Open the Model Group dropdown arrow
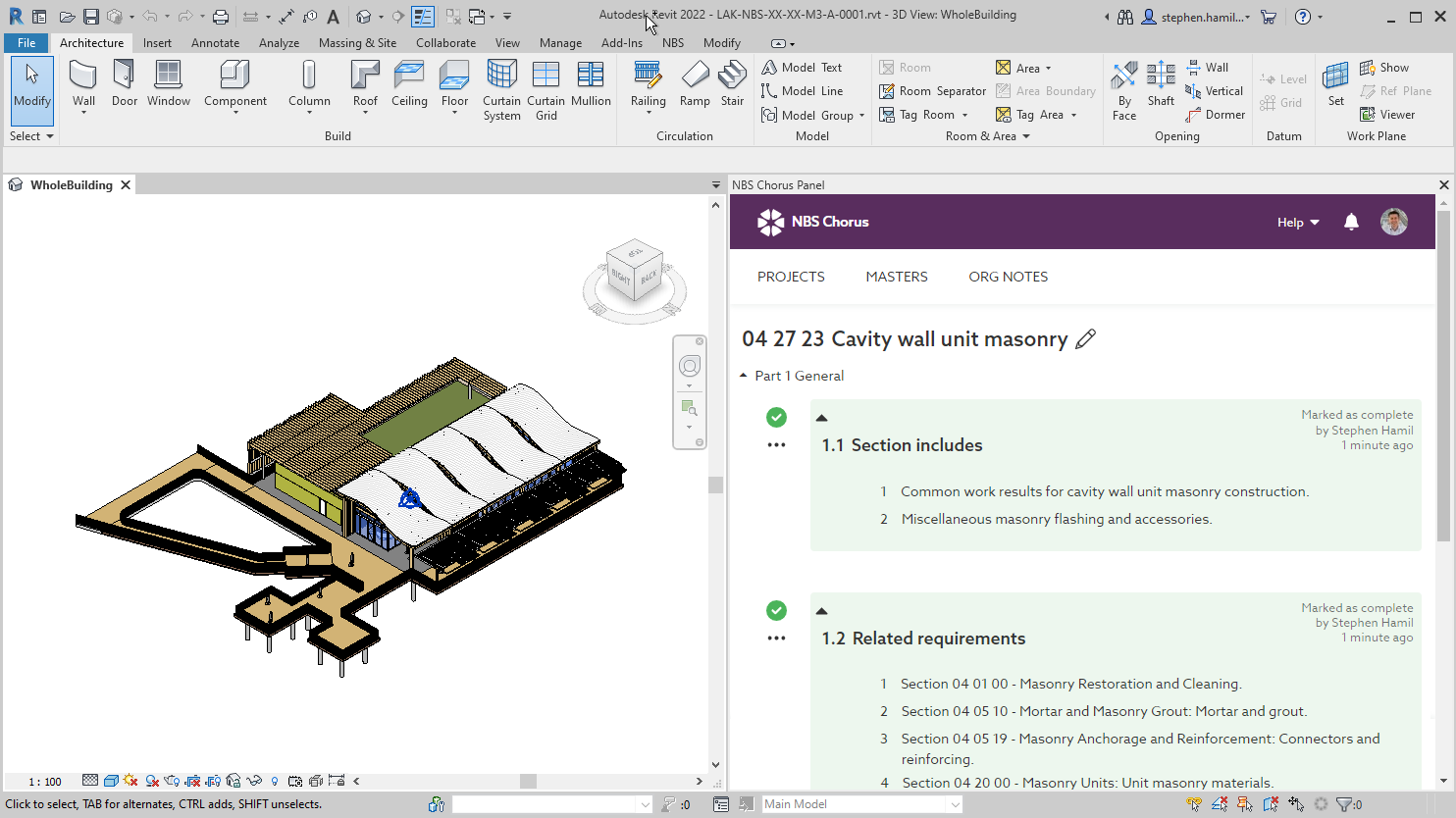Viewport: 1456px width, 818px height. [861, 116]
